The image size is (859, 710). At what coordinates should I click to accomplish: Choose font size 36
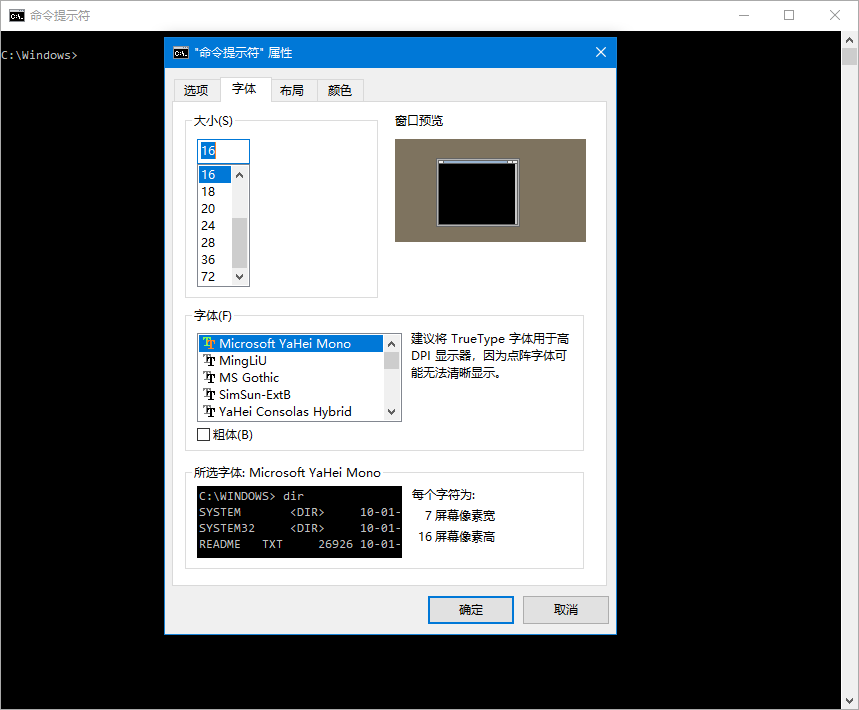214,260
